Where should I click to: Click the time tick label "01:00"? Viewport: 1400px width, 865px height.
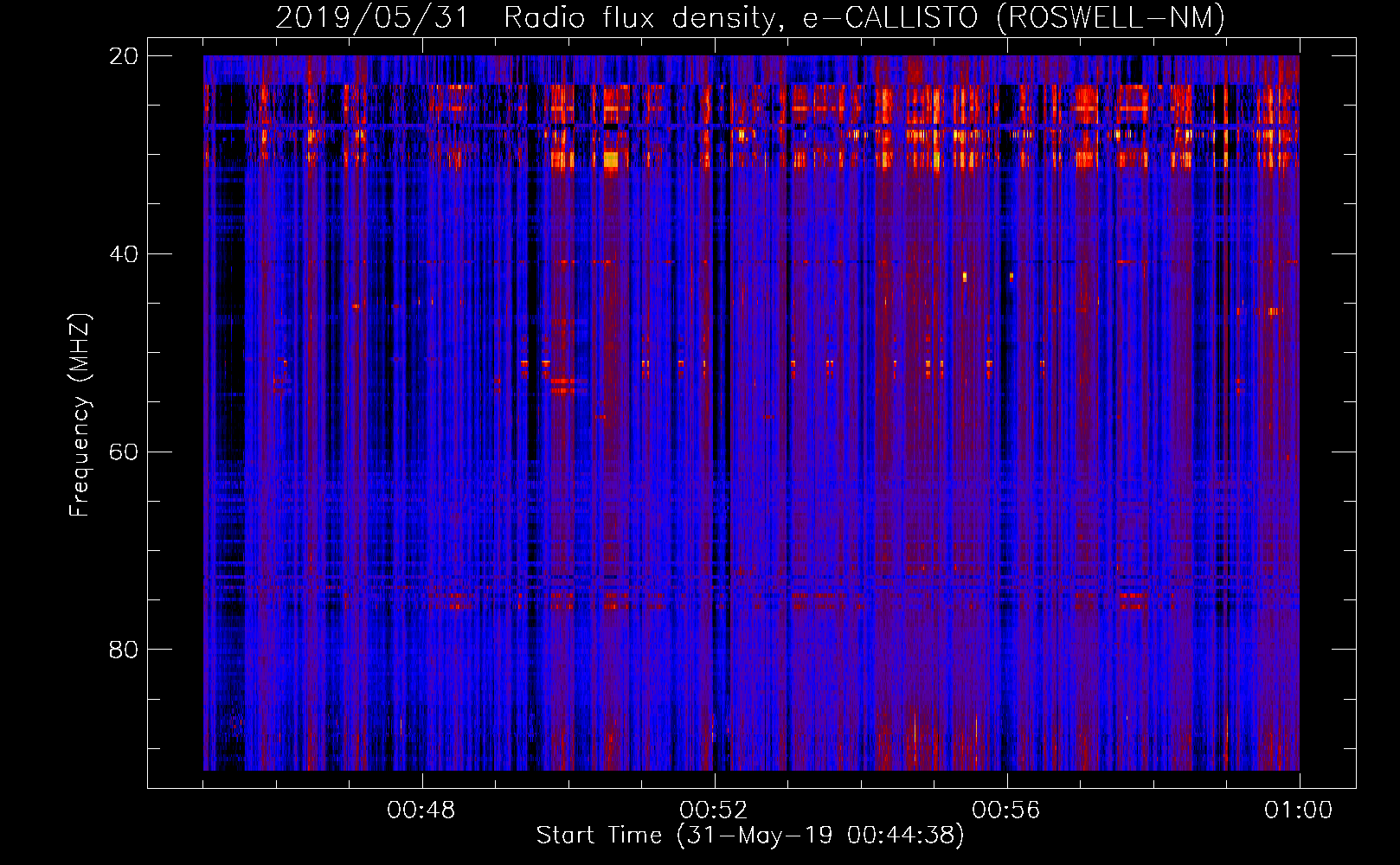(1299, 811)
